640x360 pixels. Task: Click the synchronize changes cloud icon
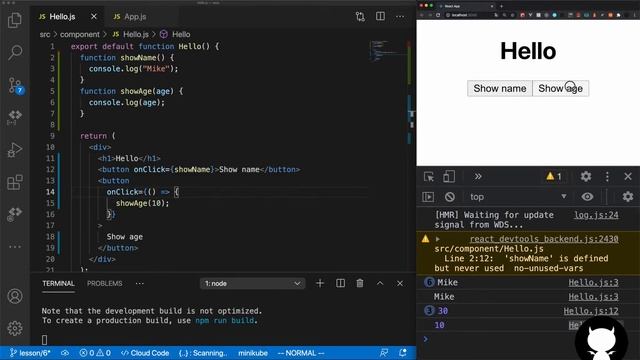(x=65, y=353)
